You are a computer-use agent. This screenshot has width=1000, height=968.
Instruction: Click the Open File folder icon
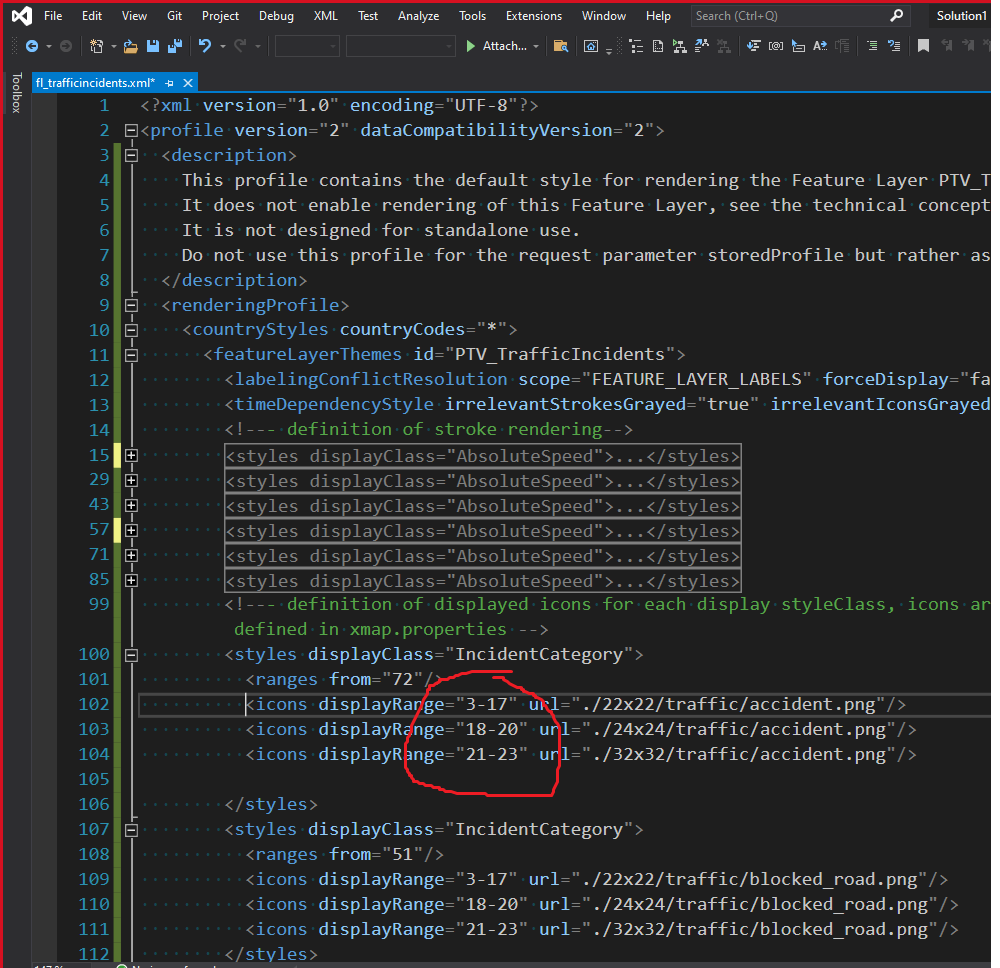pos(131,46)
